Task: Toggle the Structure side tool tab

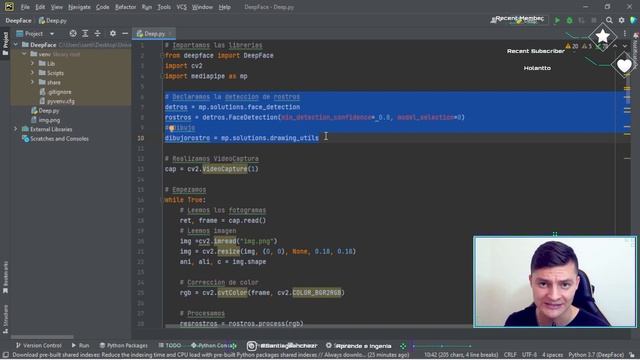Action: coord(5,320)
